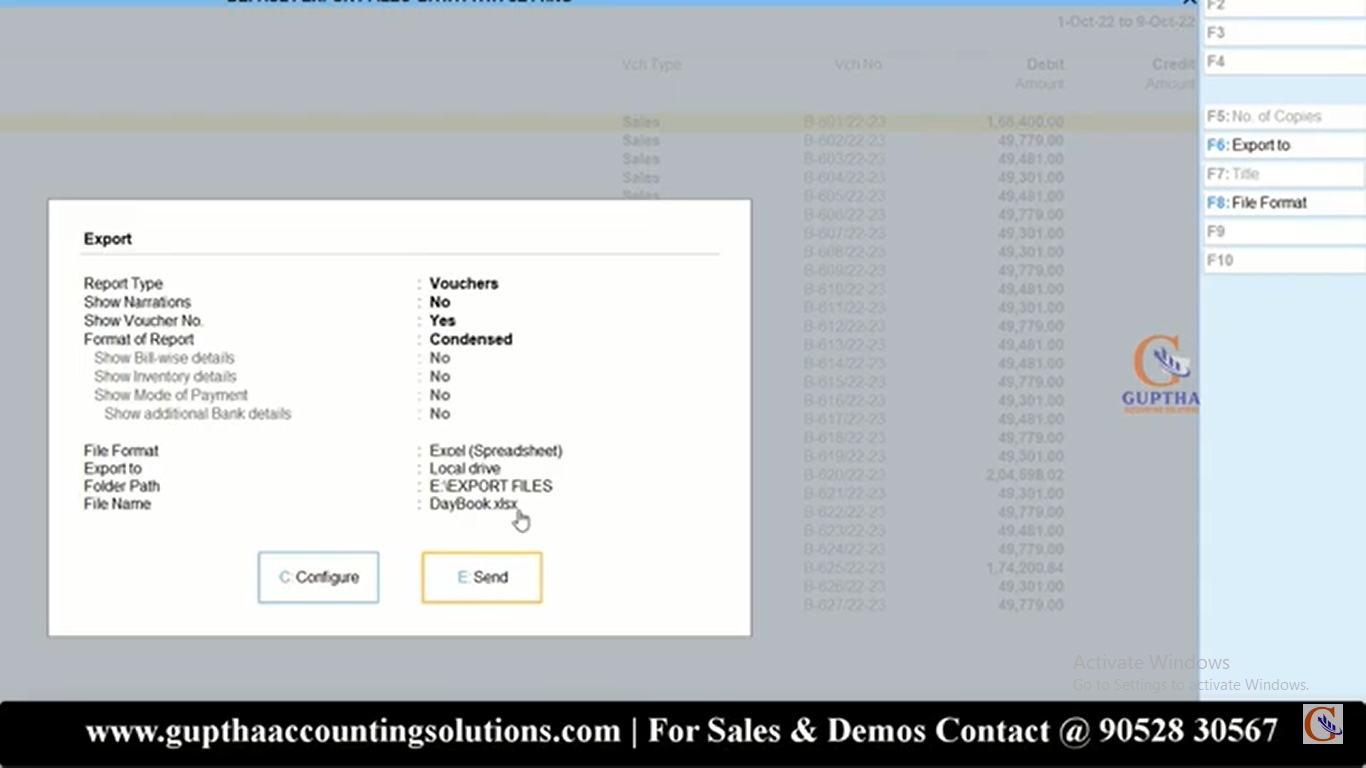
Task: Open the Configure button in Export dialog
Action: point(318,577)
